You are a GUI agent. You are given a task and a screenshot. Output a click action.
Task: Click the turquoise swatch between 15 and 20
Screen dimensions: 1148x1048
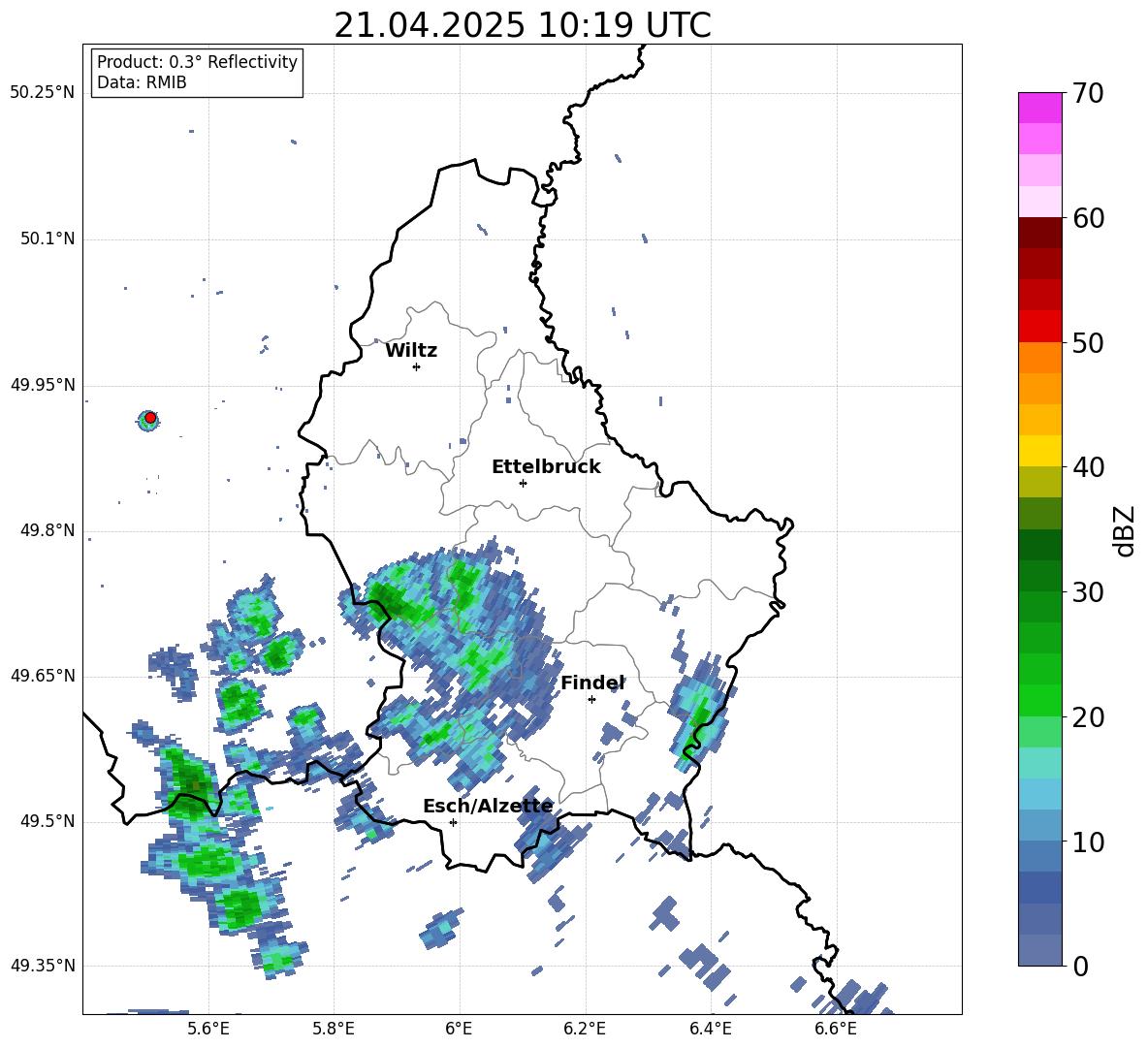pyautogui.click(x=1039, y=763)
